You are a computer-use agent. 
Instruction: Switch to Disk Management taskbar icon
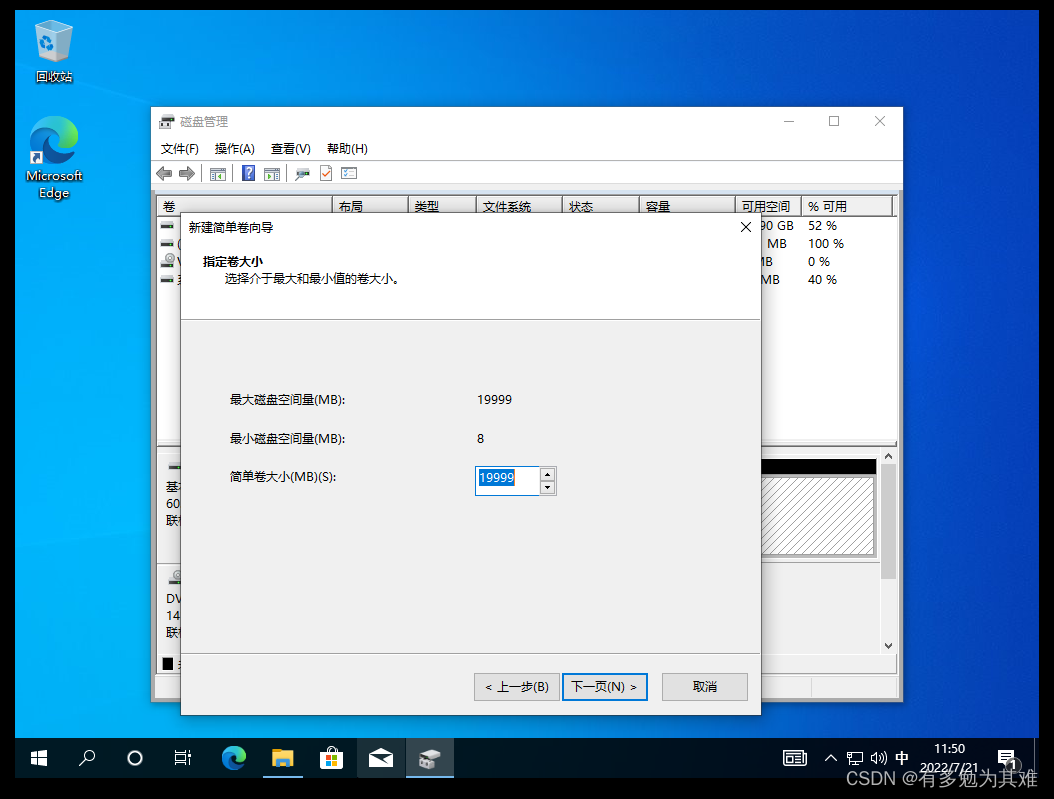430,758
